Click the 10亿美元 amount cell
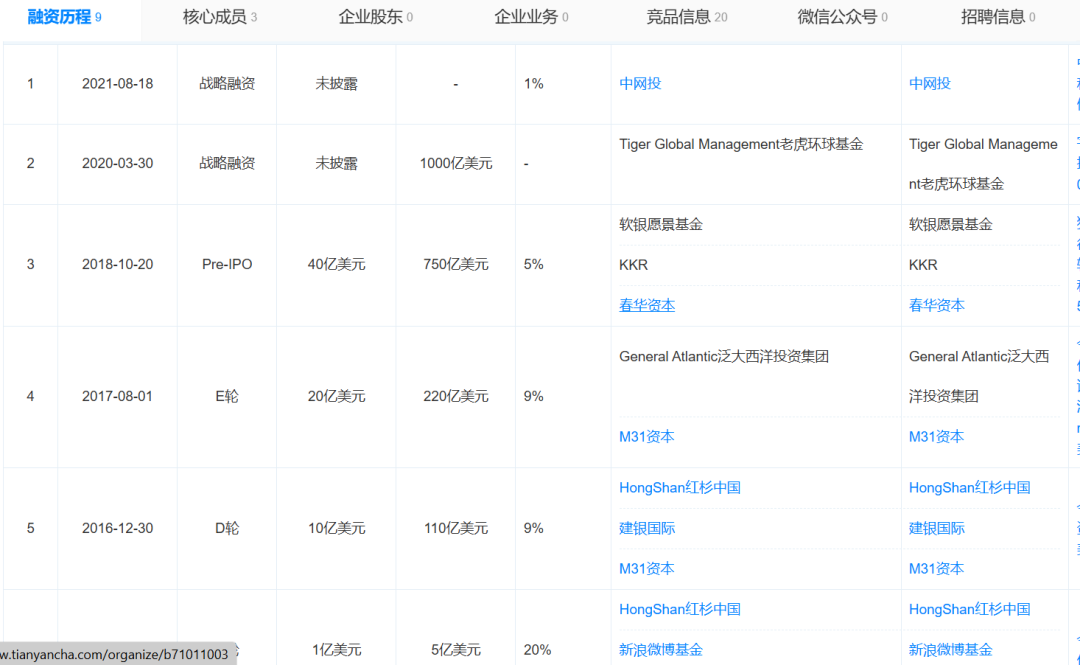 coord(336,528)
